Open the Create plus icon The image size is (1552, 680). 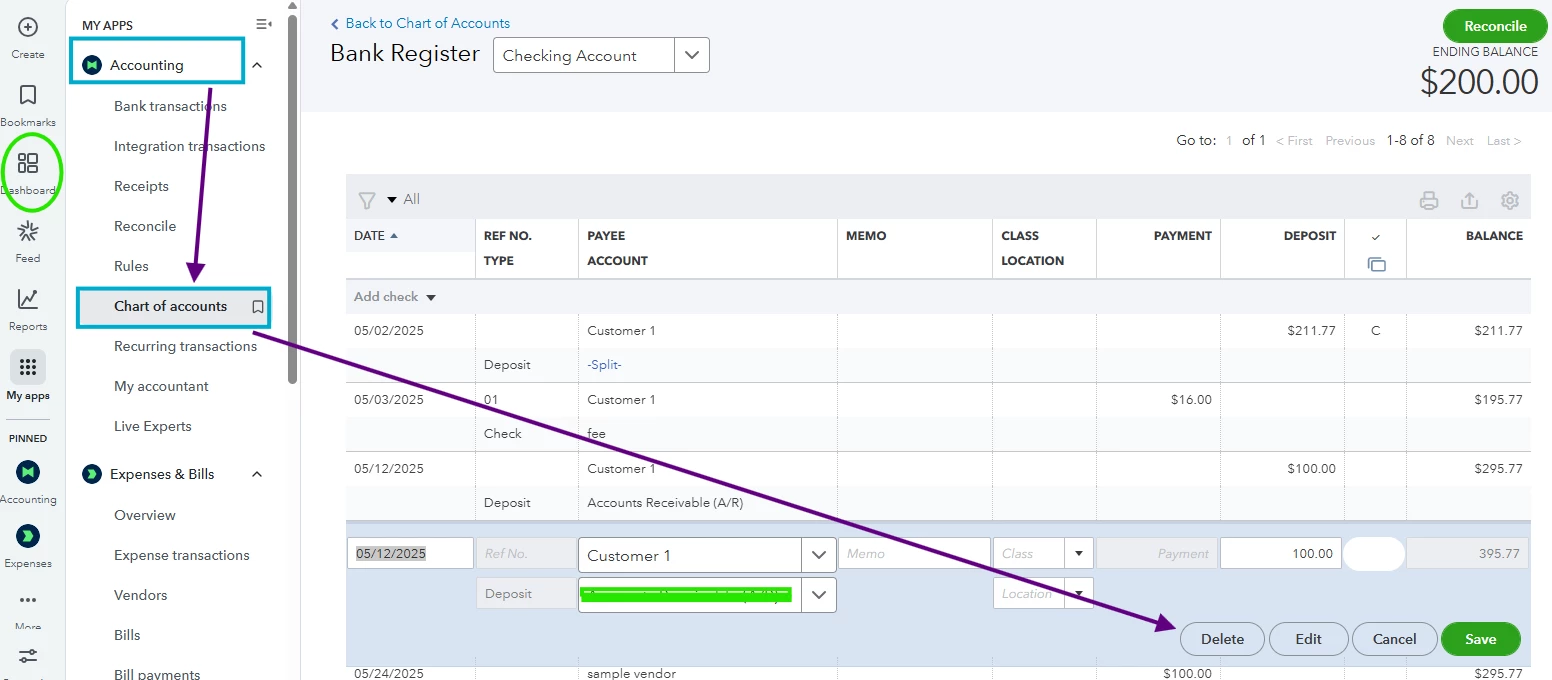point(28,27)
